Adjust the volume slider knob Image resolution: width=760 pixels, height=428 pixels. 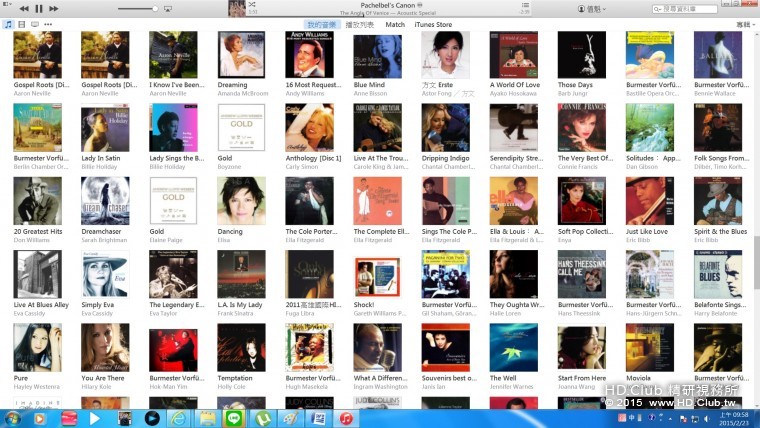pyautogui.click(x=155, y=9)
